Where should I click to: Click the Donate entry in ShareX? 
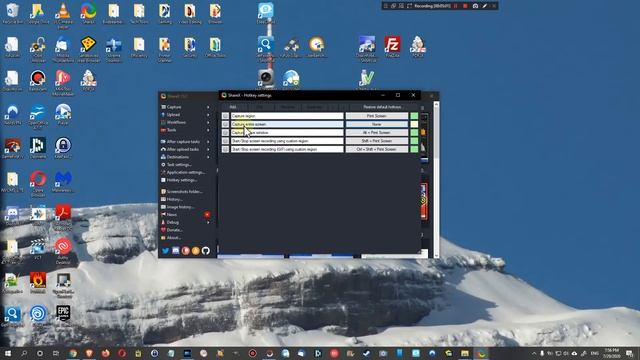(174, 230)
